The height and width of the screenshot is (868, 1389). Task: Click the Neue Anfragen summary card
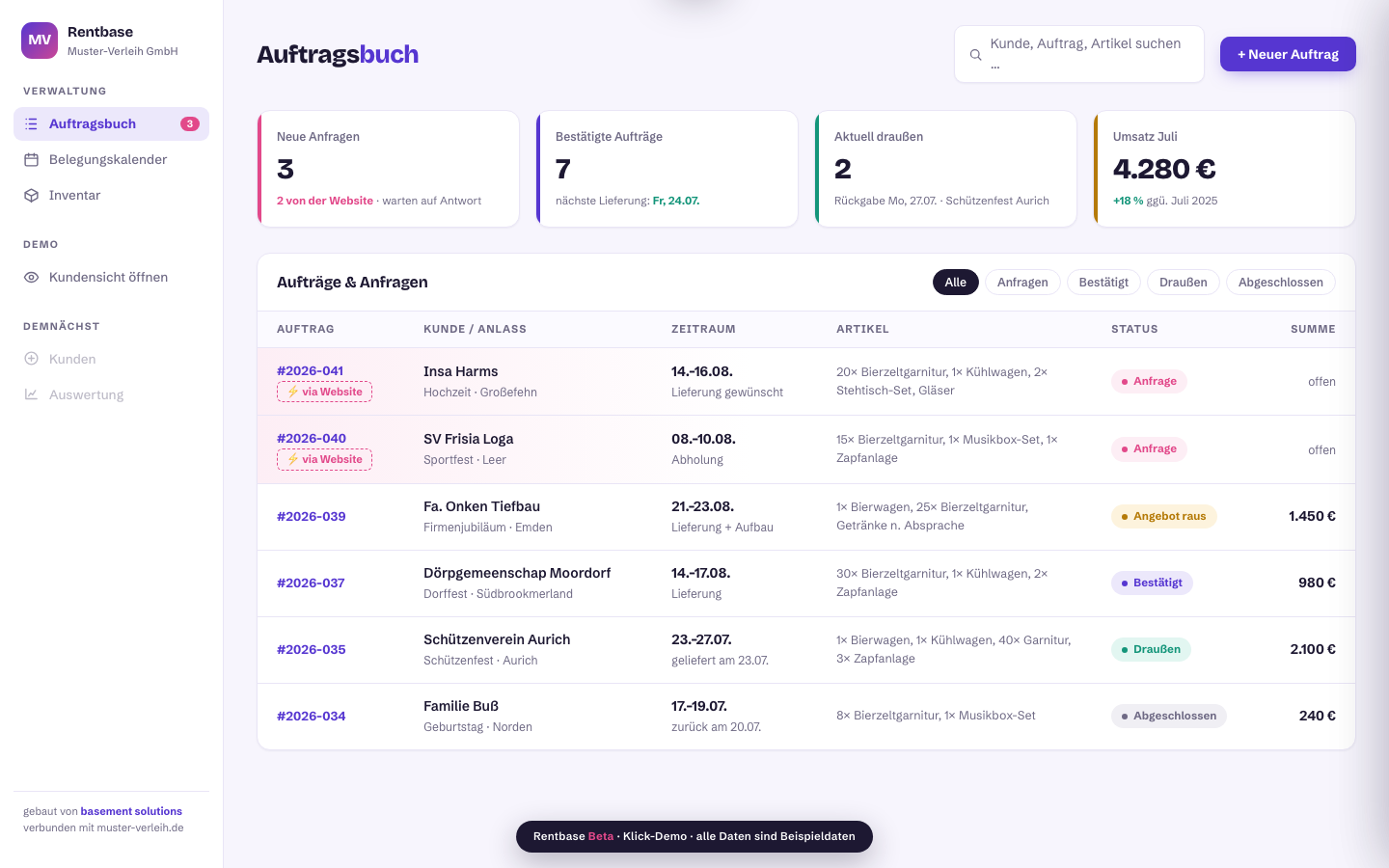tap(389, 169)
